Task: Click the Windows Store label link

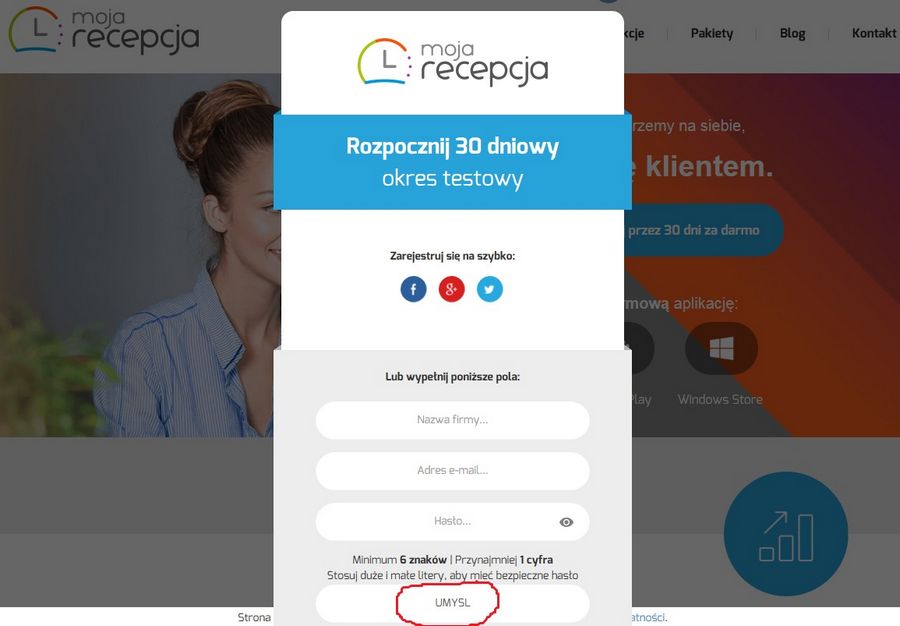Action: tap(720, 399)
